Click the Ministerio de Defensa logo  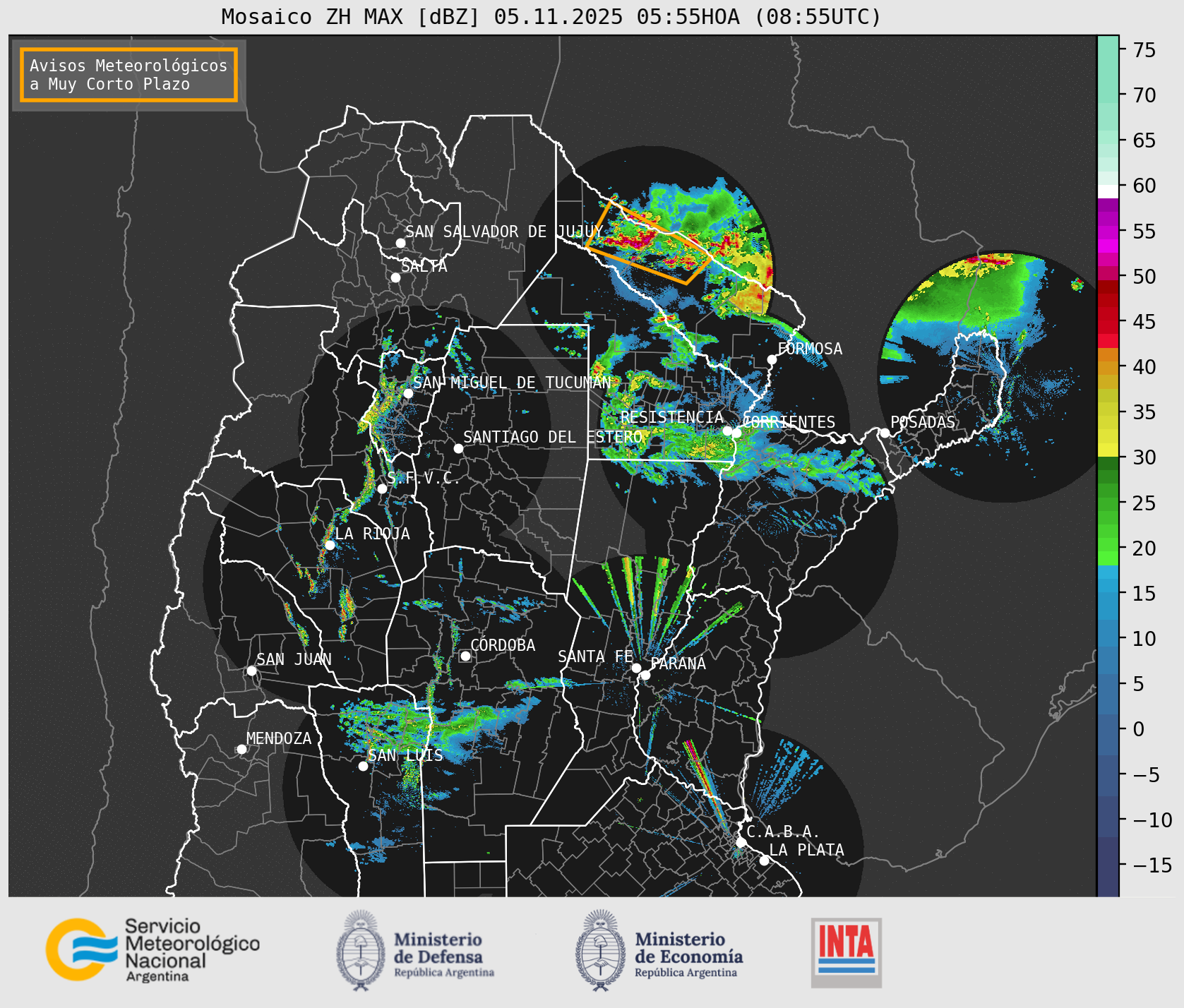click(x=415, y=950)
